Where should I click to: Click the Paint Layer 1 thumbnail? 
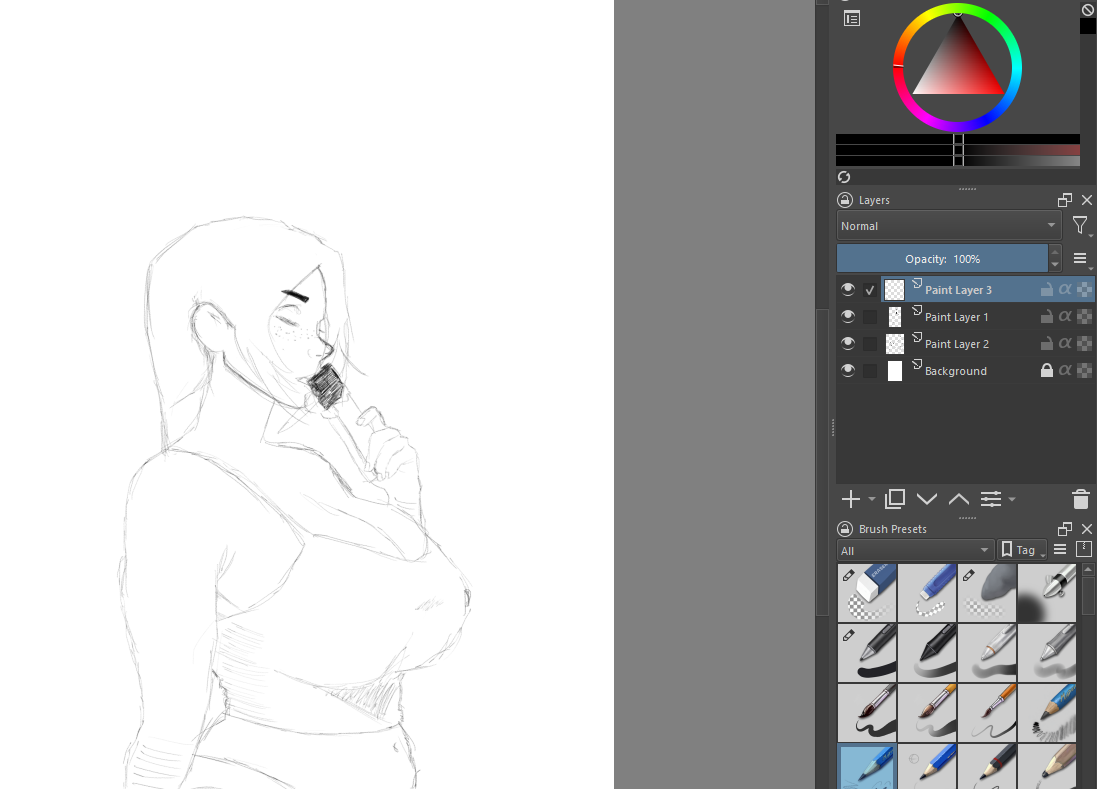coord(895,317)
